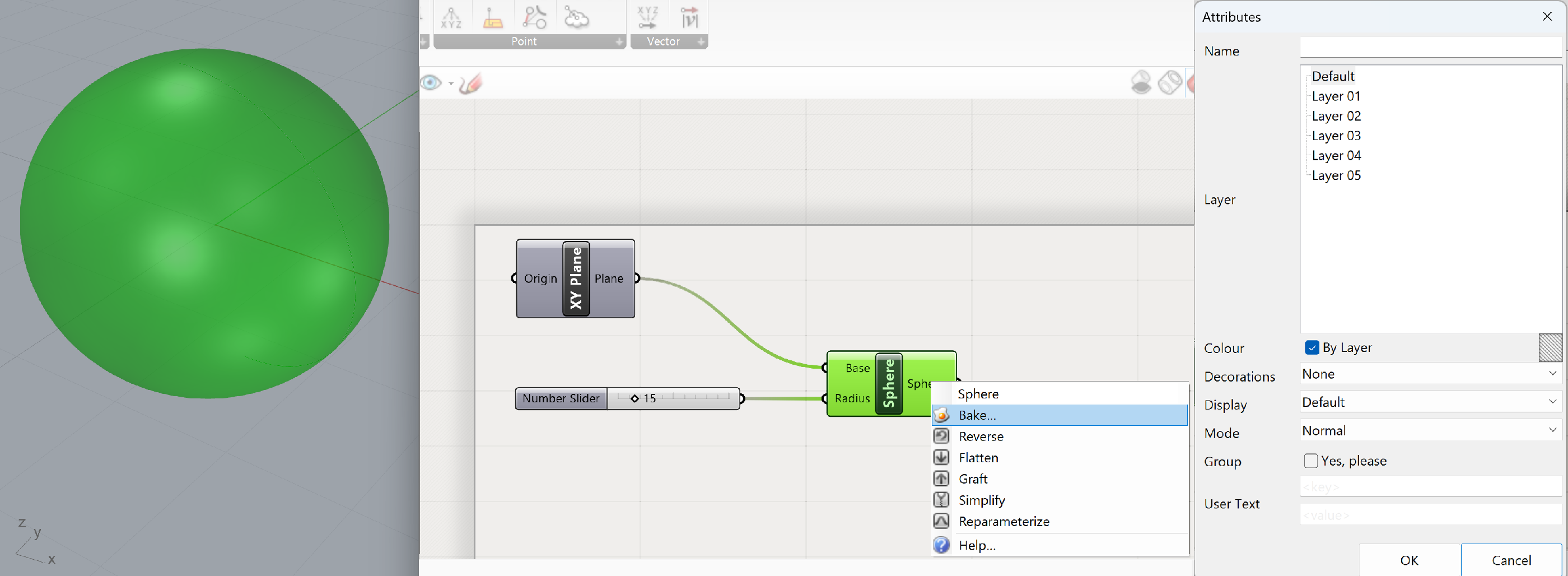Enable the 'Yes, please' Group checkbox
This screenshot has height=576, width=1568.
tap(1310, 461)
